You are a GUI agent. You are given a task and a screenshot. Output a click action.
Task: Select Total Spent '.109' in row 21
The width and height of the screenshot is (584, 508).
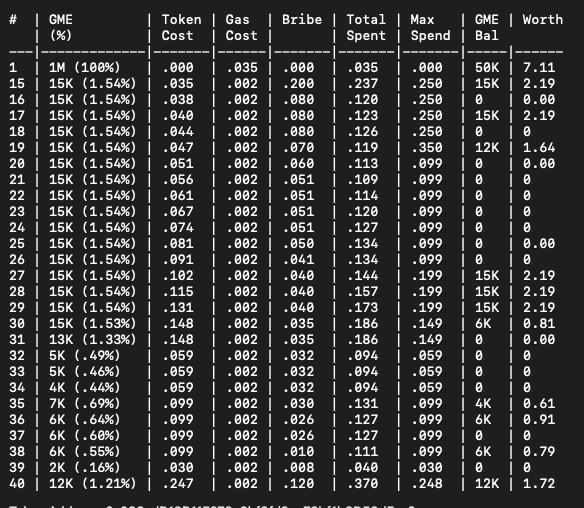click(x=362, y=180)
